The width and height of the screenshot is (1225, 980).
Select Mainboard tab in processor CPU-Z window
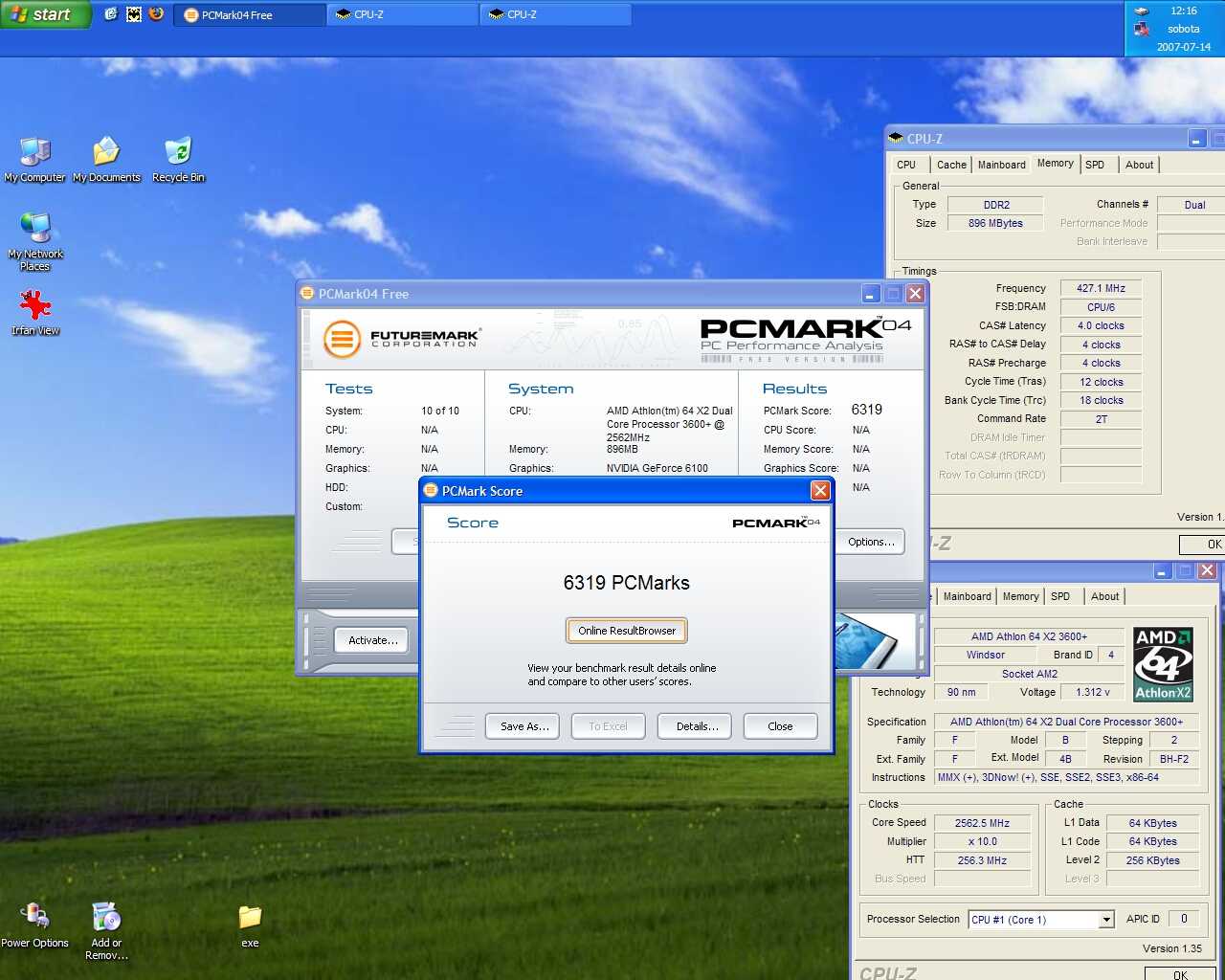968,596
